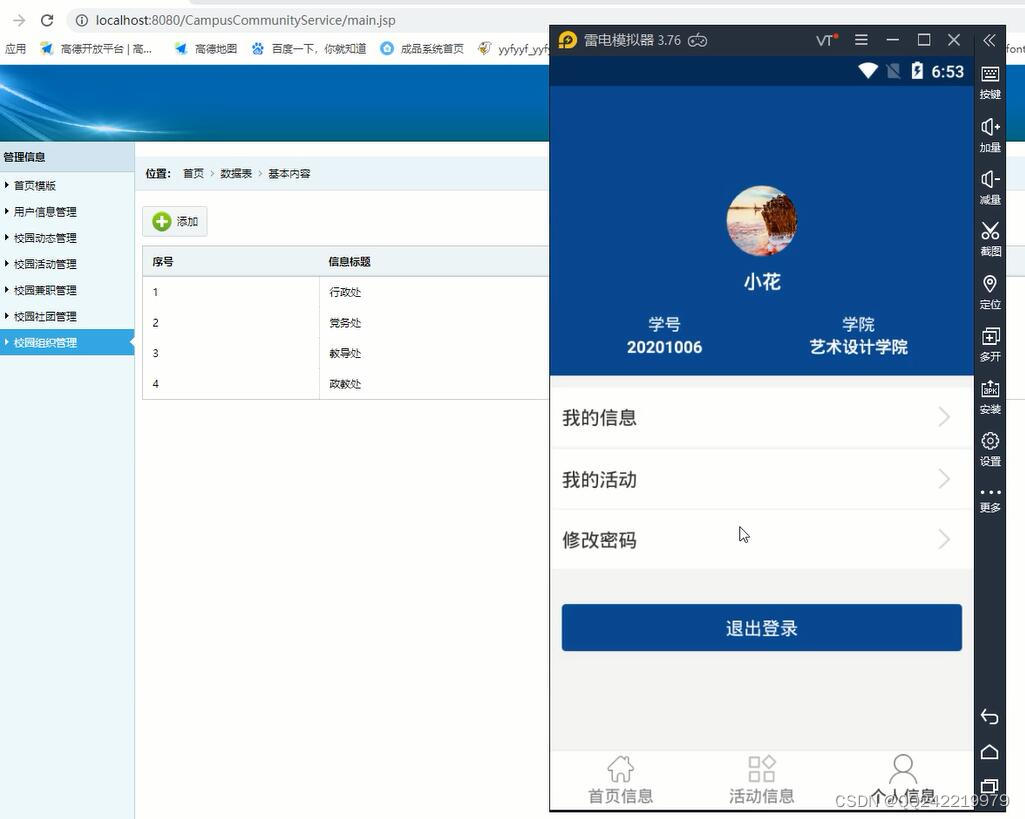Click the student number 20201006
This screenshot has height=819, width=1025.
664,347
